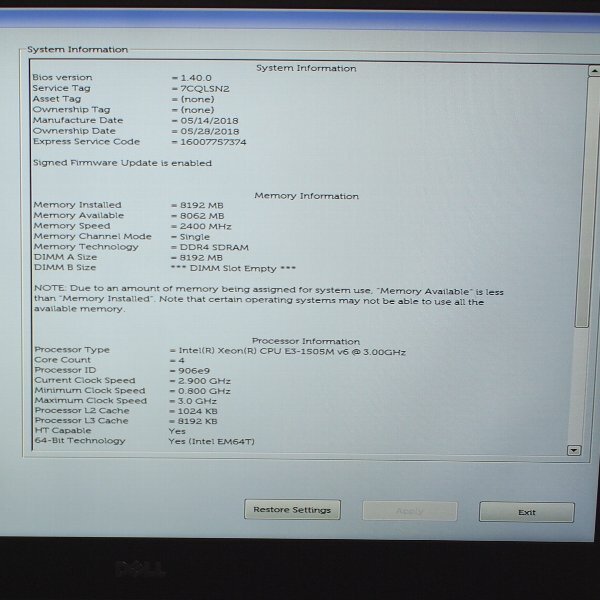The height and width of the screenshot is (600, 600).
Task: Select Processor ID value 906e9
Action: click(x=194, y=370)
